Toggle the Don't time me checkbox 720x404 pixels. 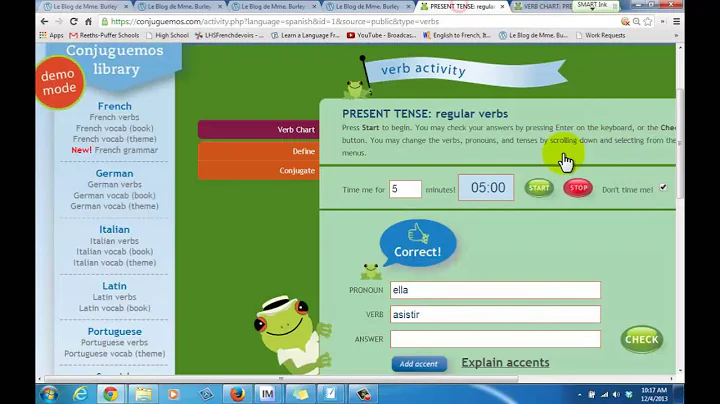(x=663, y=187)
